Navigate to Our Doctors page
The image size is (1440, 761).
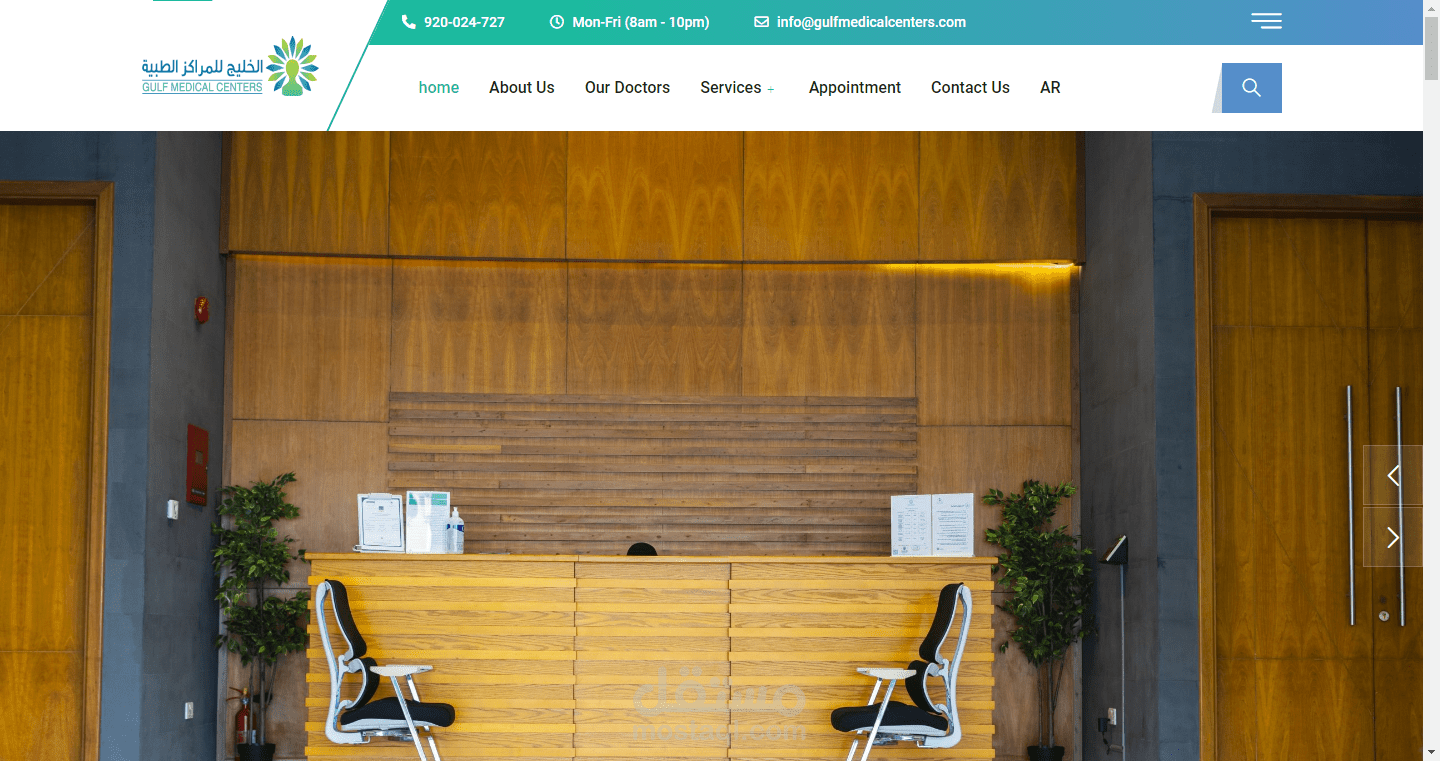[627, 88]
